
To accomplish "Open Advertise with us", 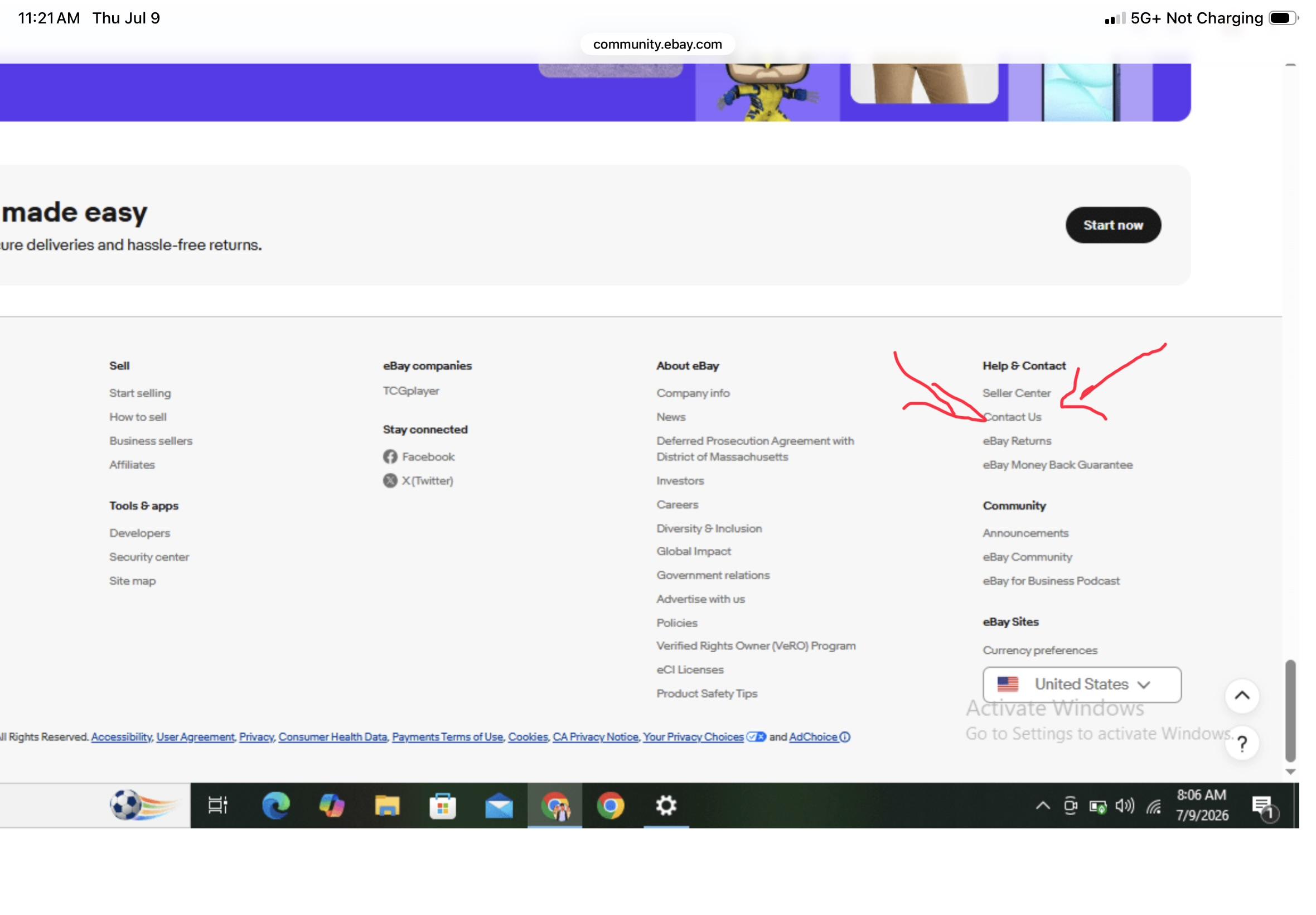I will [x=700, y=599].
